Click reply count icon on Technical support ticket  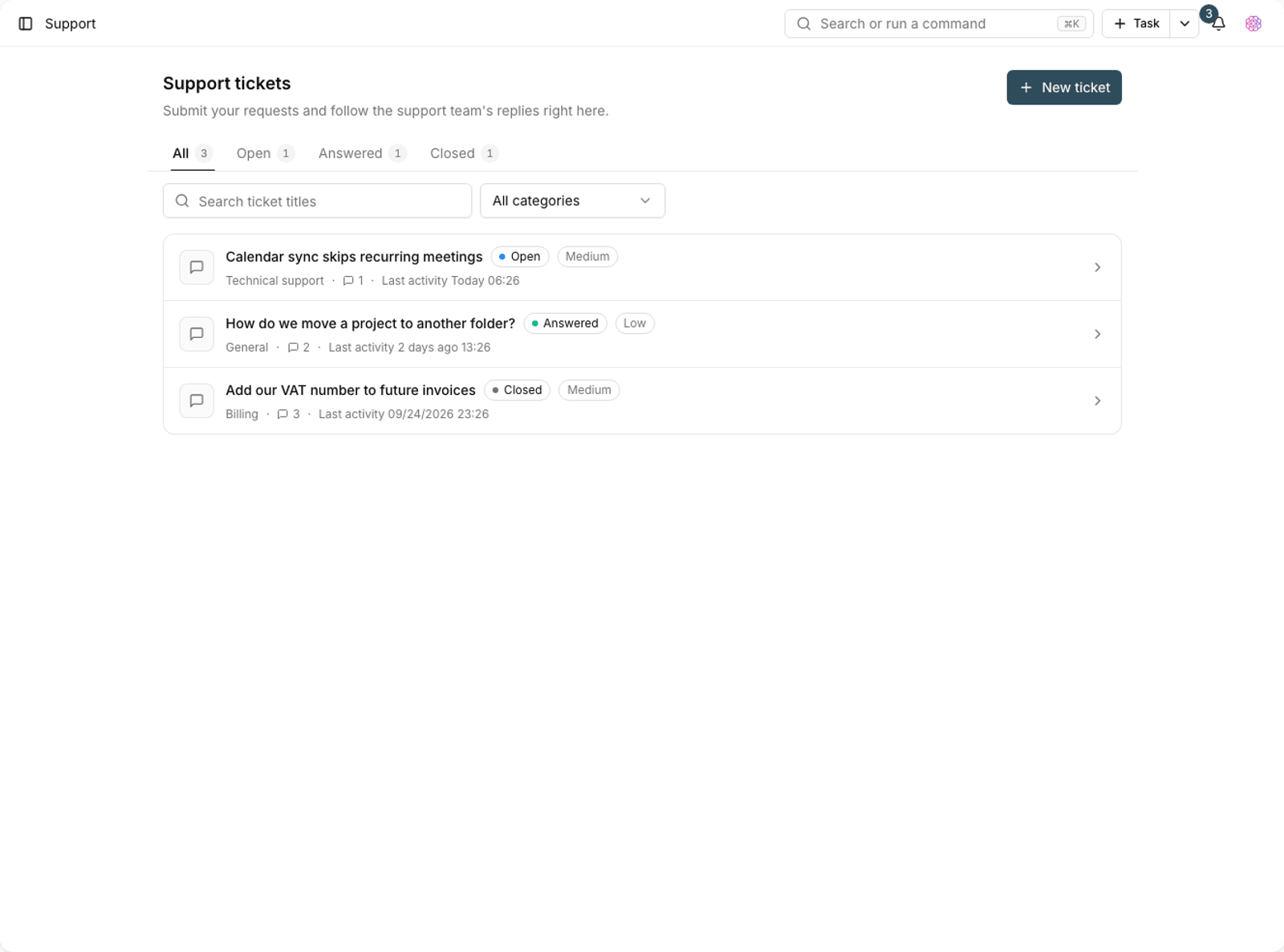348,281
